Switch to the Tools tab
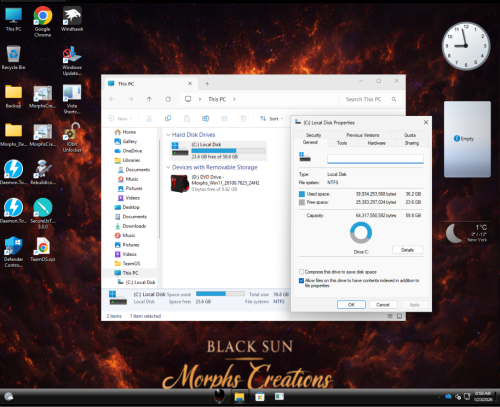500x407 pixels. tap(342, 143)
